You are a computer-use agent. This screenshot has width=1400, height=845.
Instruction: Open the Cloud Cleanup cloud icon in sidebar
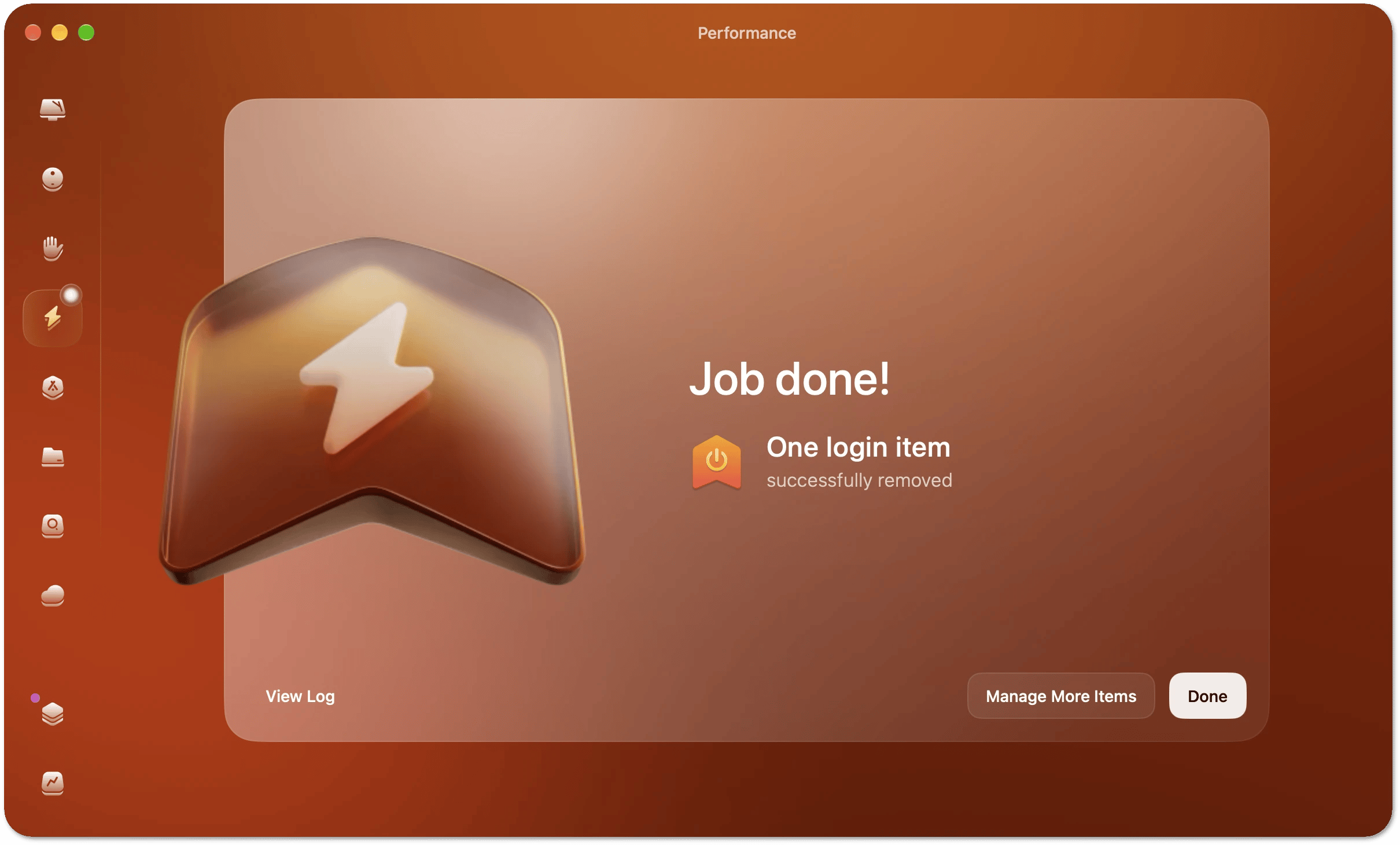pyautogui.click(x=53, y=596)
